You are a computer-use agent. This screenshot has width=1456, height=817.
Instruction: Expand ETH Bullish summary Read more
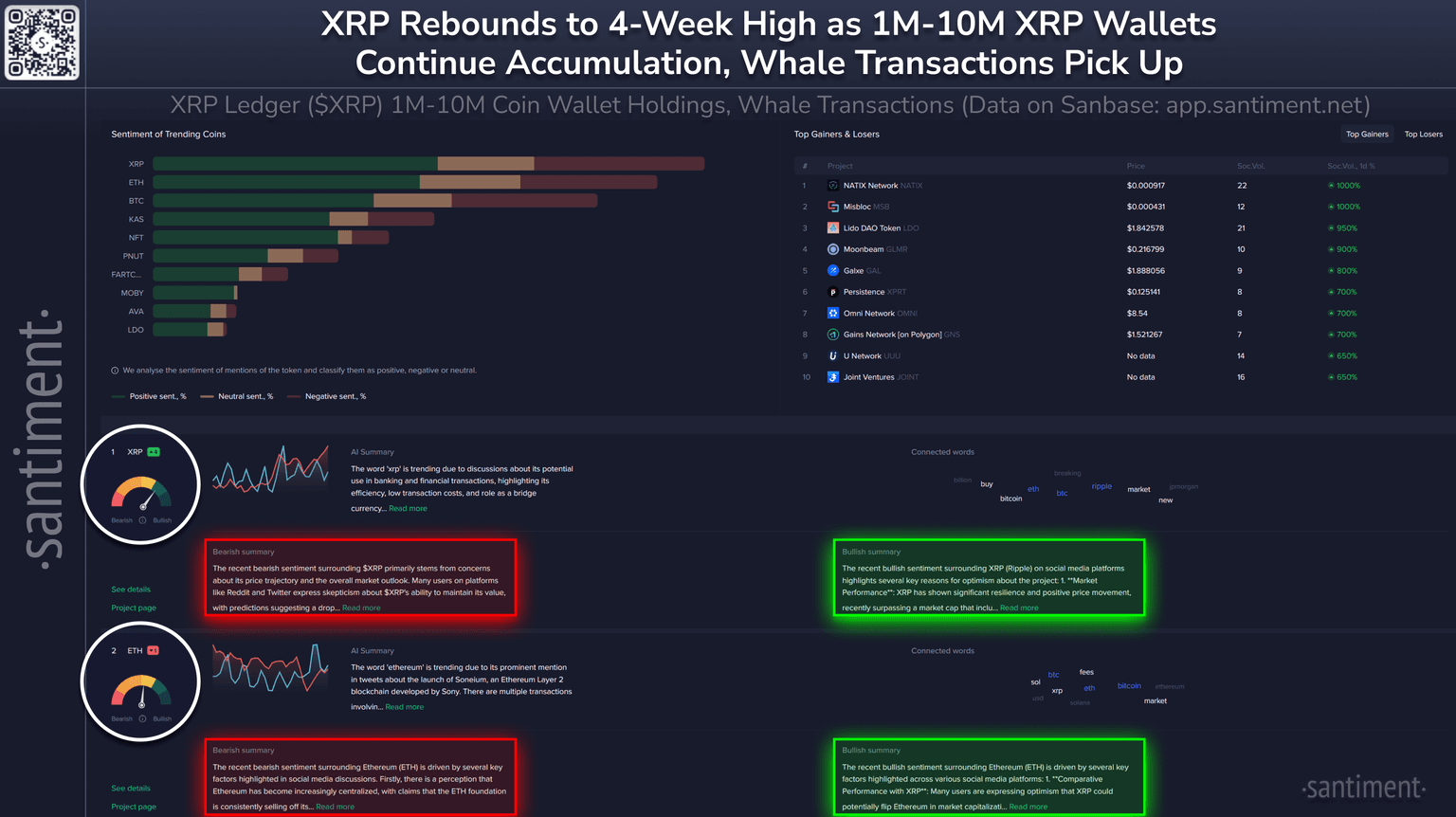pyautogui.click(x=1028, y=807)
